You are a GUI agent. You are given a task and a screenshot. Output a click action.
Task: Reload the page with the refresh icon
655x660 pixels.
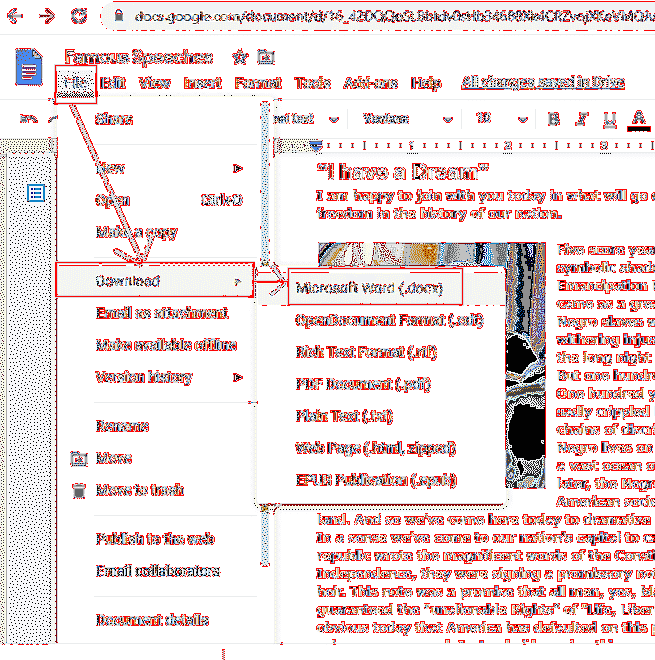[79, 16]
